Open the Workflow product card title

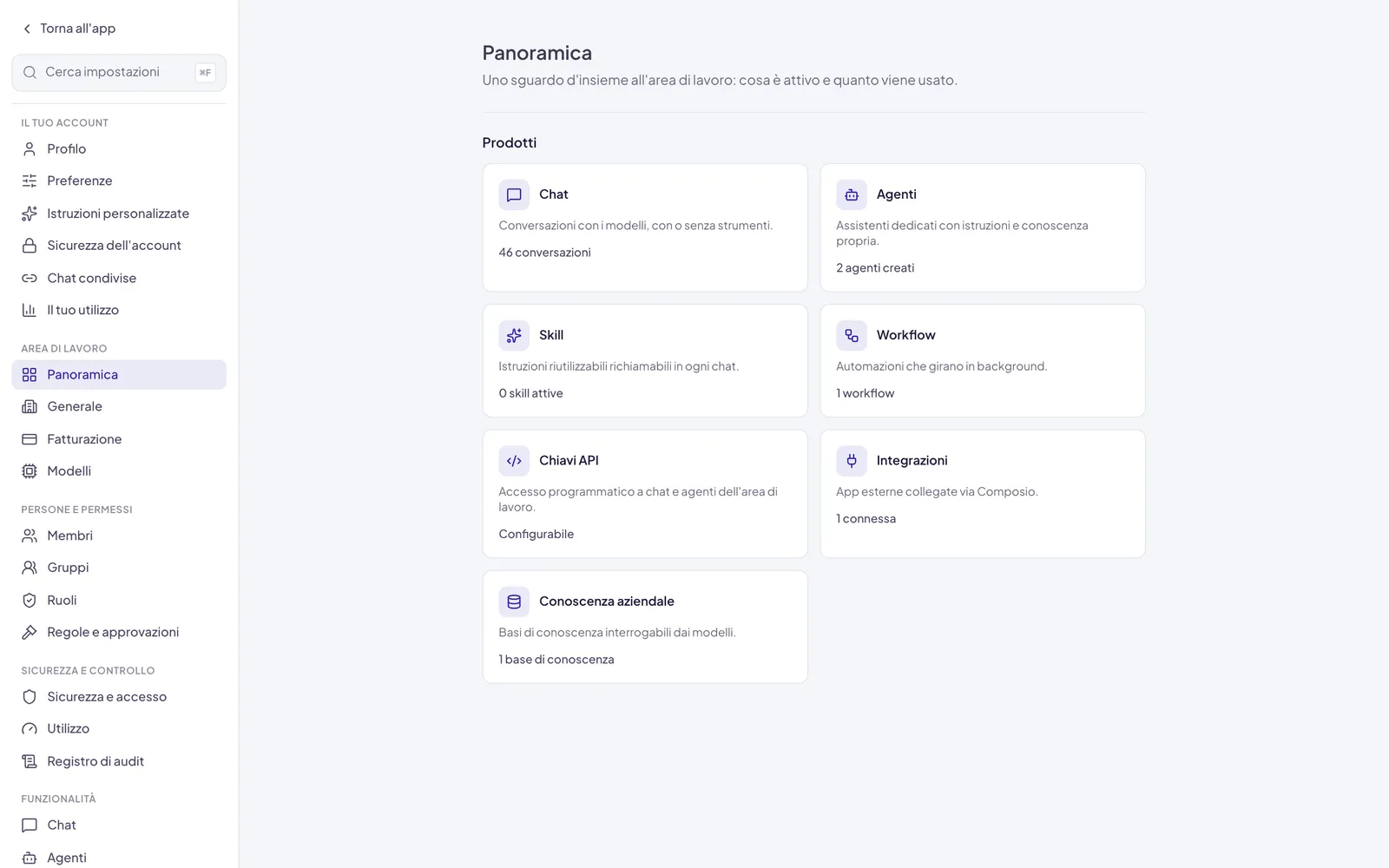click(905, 335)
